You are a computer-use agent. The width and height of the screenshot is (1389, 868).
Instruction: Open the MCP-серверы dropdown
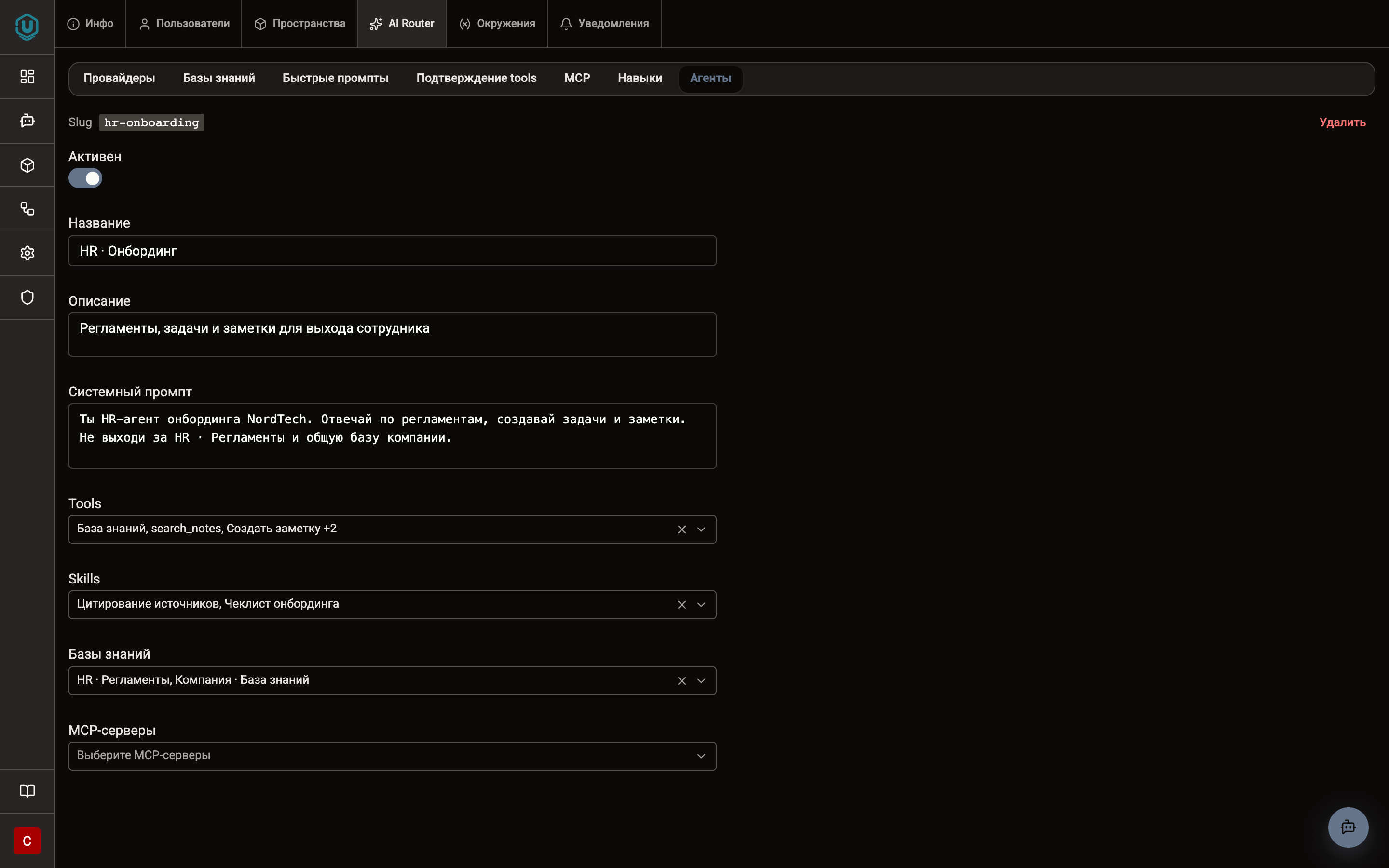point(392,756)
